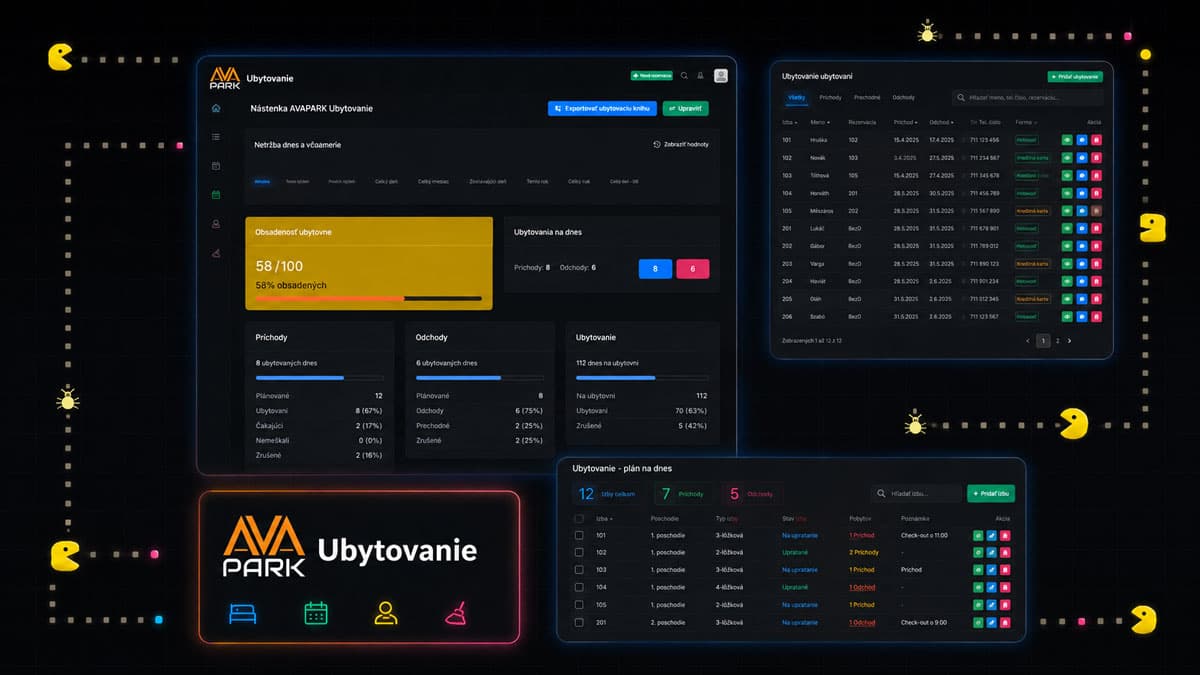The height and width of the screenshot is (675, 1200).
Task: Tick the select-all checkbox in plan table header
Action: point(579,519)
